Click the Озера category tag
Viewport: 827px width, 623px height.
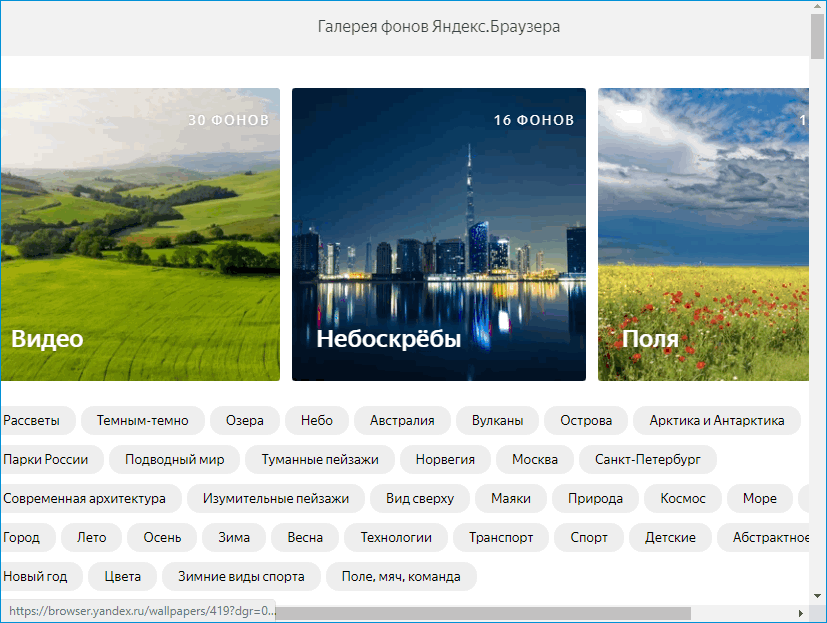point(245,421)
